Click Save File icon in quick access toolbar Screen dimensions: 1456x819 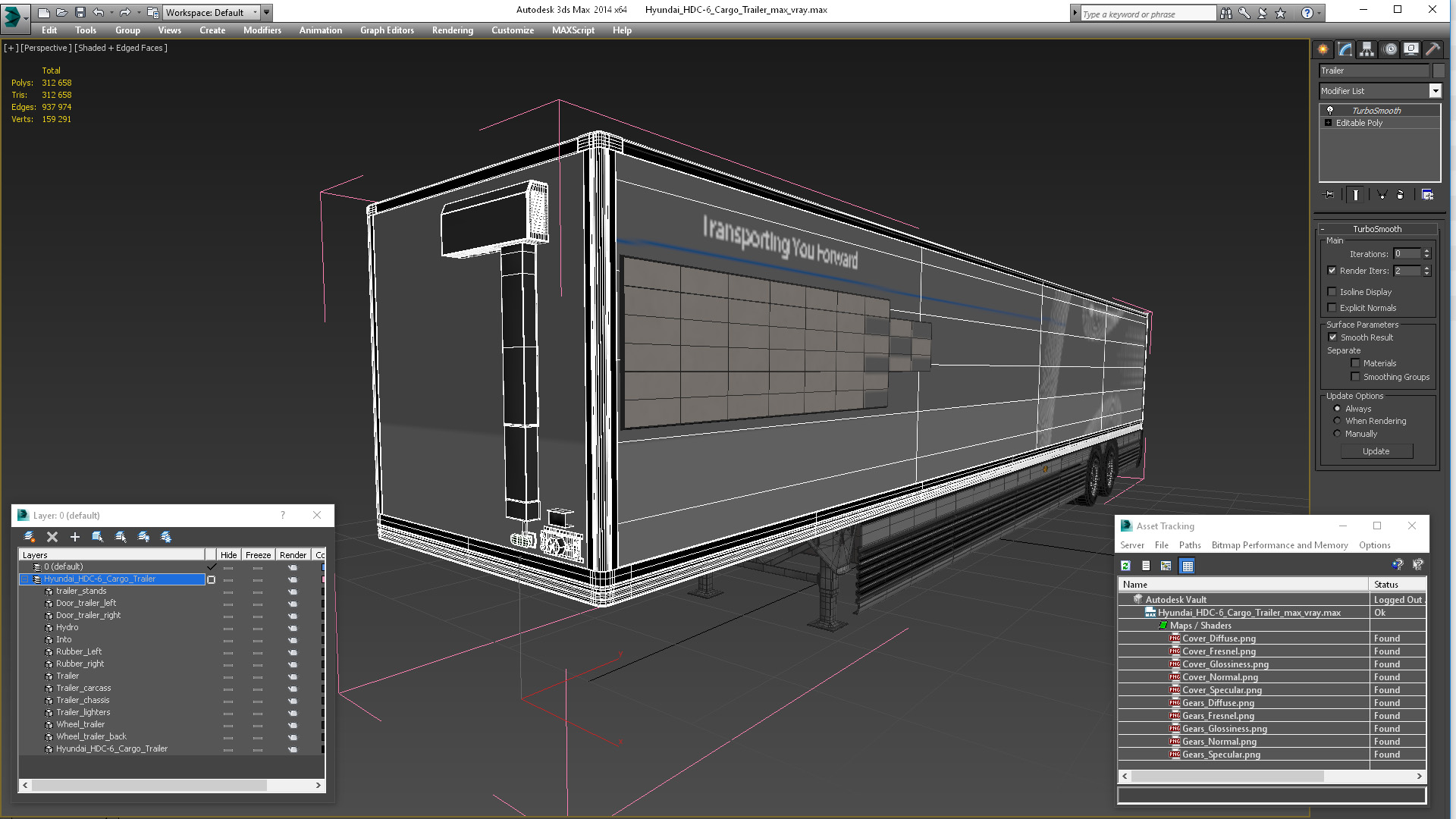pyautogui.click(x=80, y=13)
